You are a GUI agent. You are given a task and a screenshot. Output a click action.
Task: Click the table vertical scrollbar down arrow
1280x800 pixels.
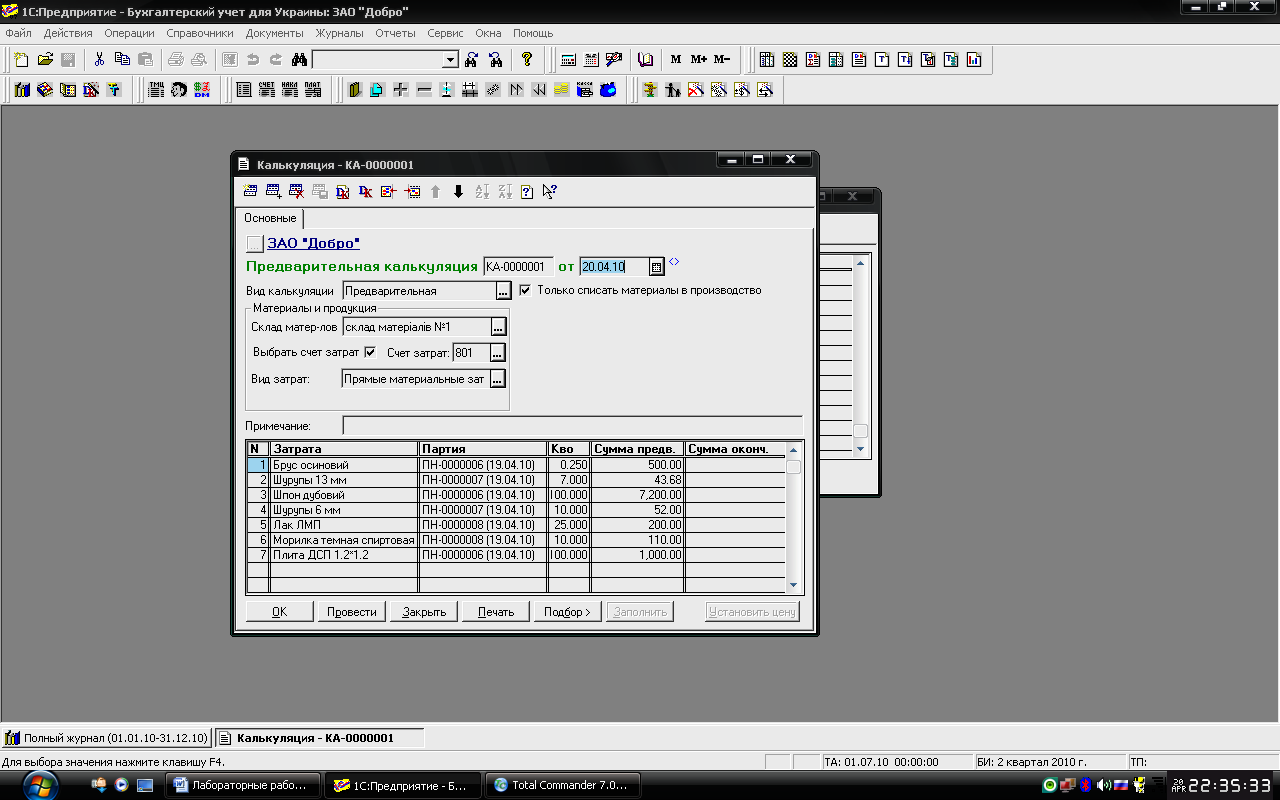click(x=794, y=586)
